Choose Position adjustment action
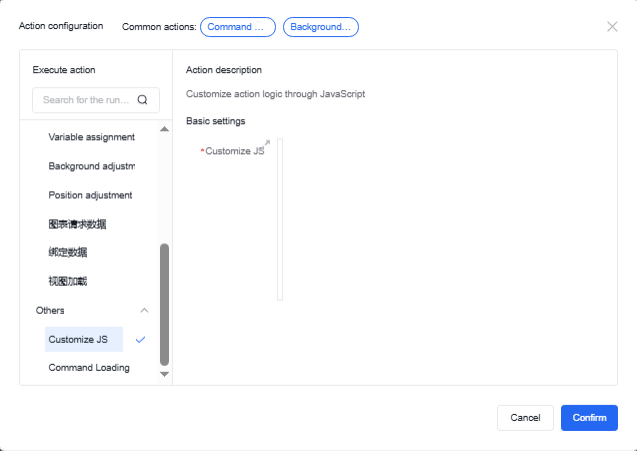 pyautogui.click(x=90, y=195)
